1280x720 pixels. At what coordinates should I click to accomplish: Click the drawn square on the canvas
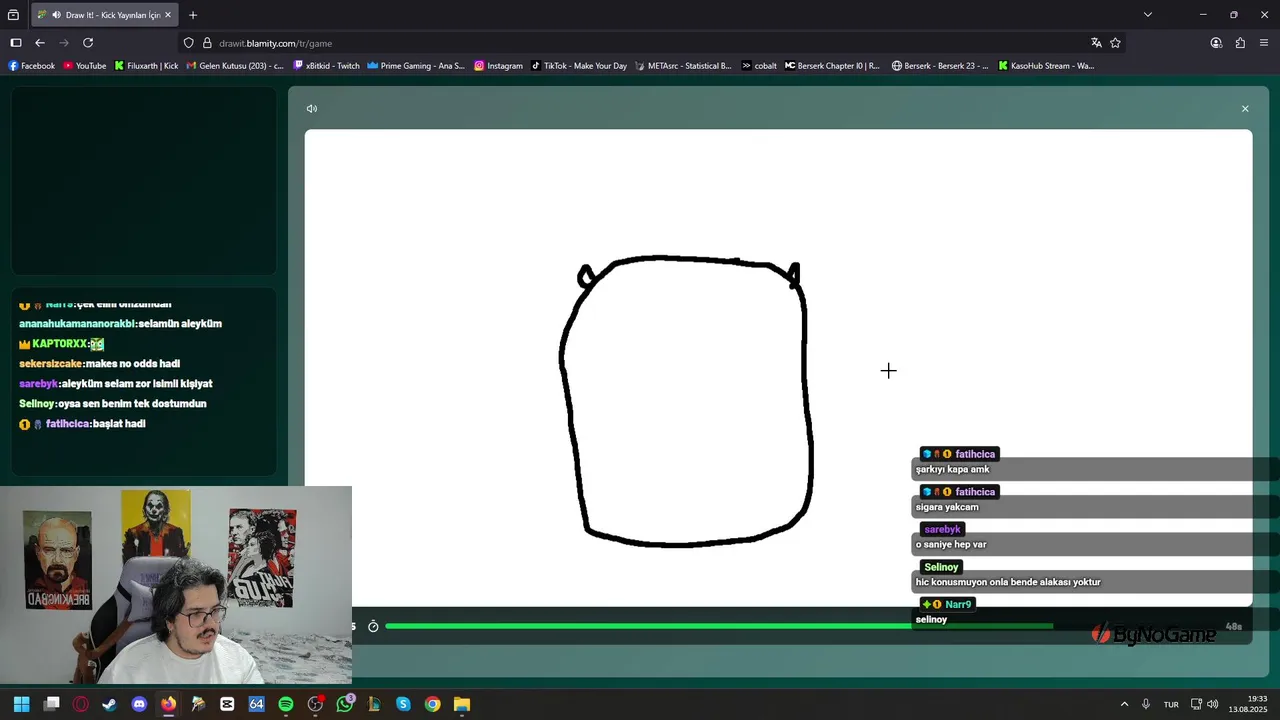pyautogui.click(x=686, y=402)
